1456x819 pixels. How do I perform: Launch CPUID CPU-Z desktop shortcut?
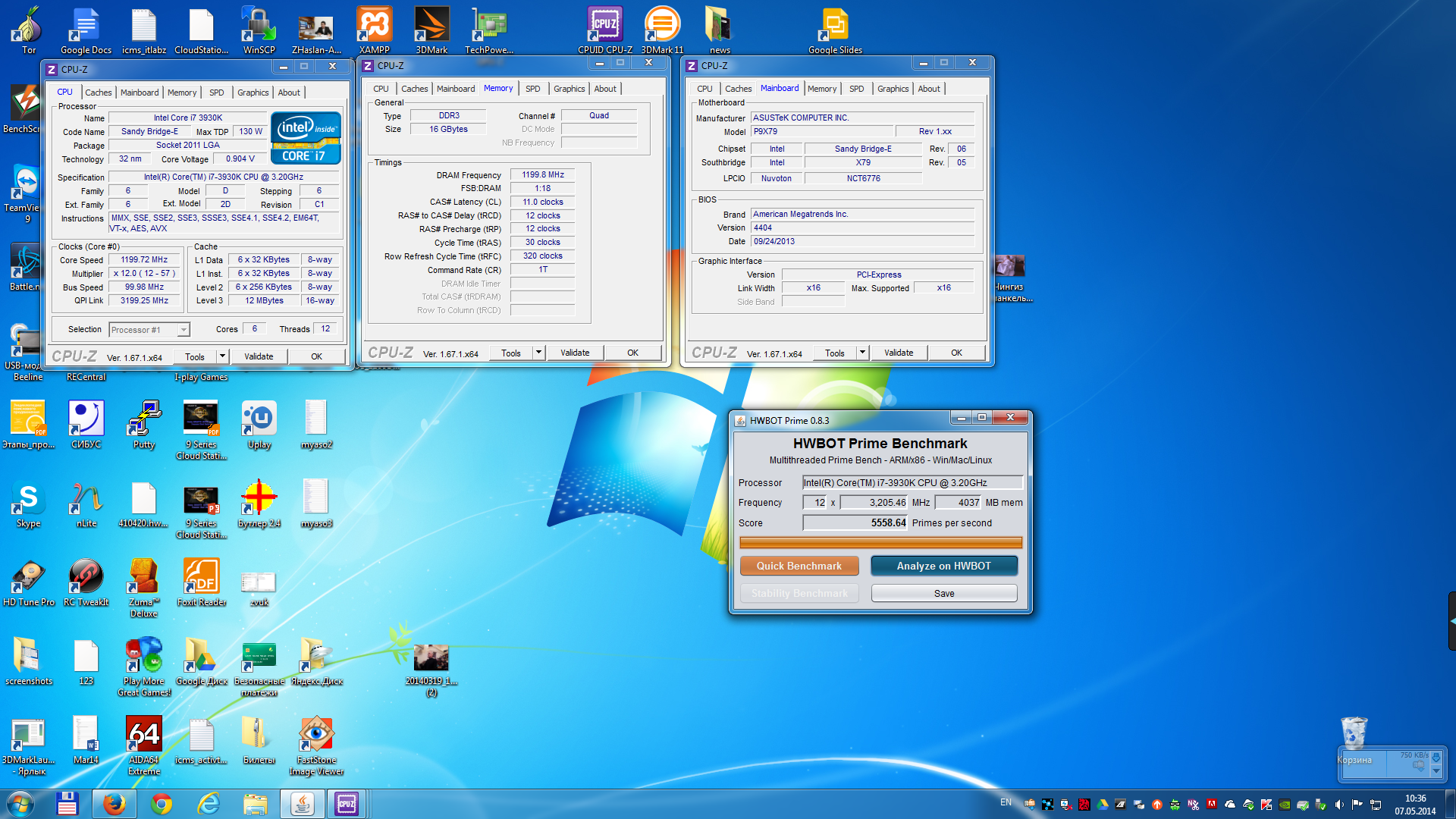tap(604, 30)
